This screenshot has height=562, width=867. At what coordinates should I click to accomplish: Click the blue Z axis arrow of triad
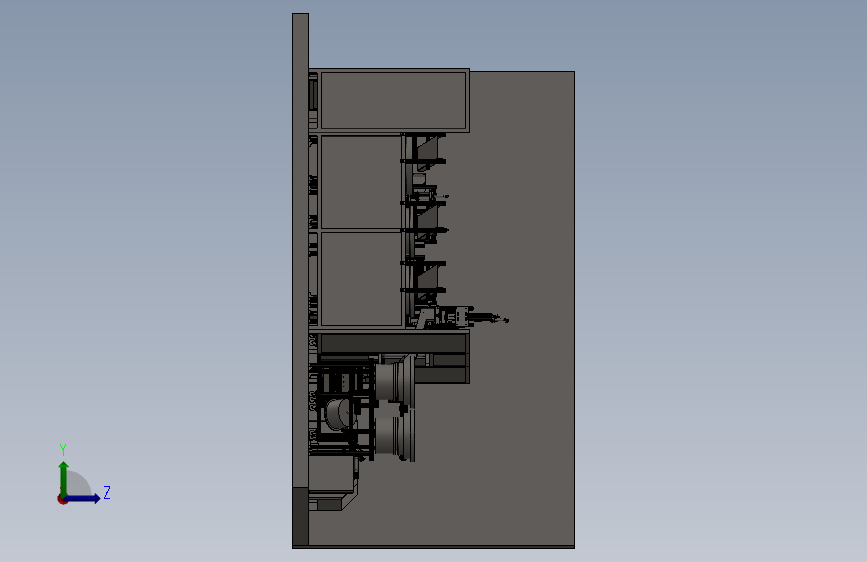pos(83,498)
